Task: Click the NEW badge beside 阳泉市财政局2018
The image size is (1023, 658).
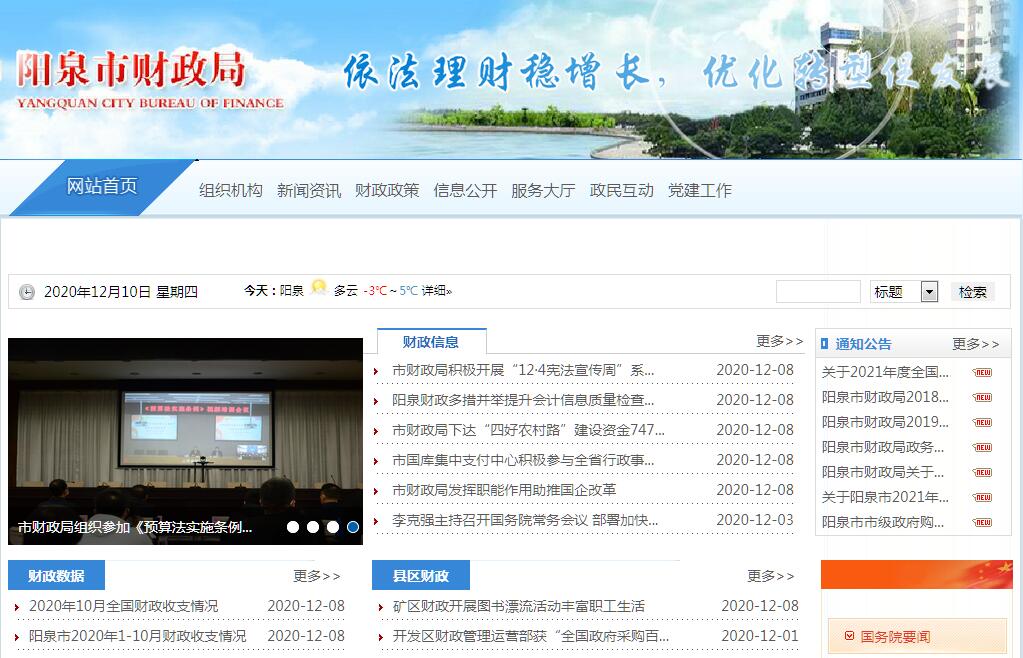Action: click(982, 398)
